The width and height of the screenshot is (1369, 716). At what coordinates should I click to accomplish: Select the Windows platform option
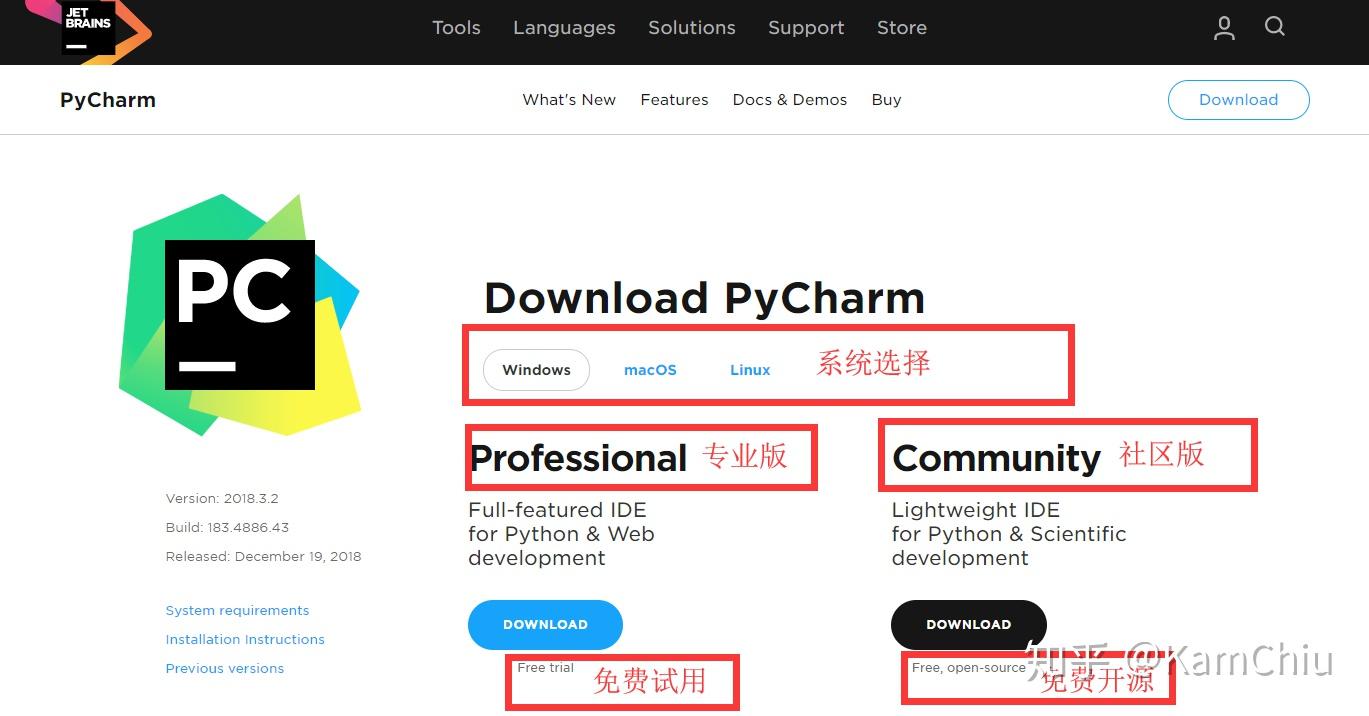[536, 369]
